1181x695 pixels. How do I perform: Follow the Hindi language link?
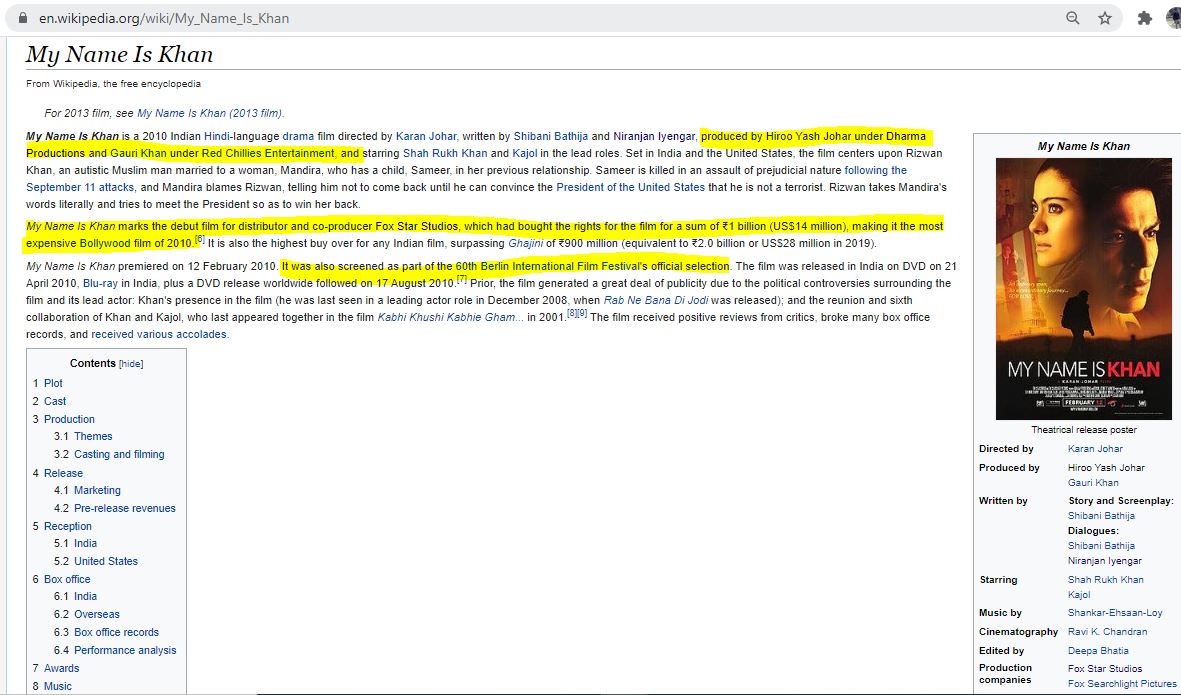(x=217, y=136)
